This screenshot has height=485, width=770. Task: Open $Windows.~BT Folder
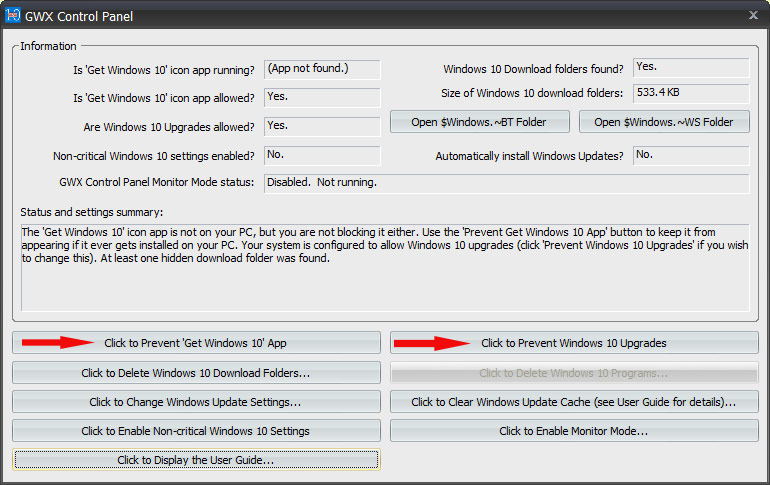coord(480,122)
